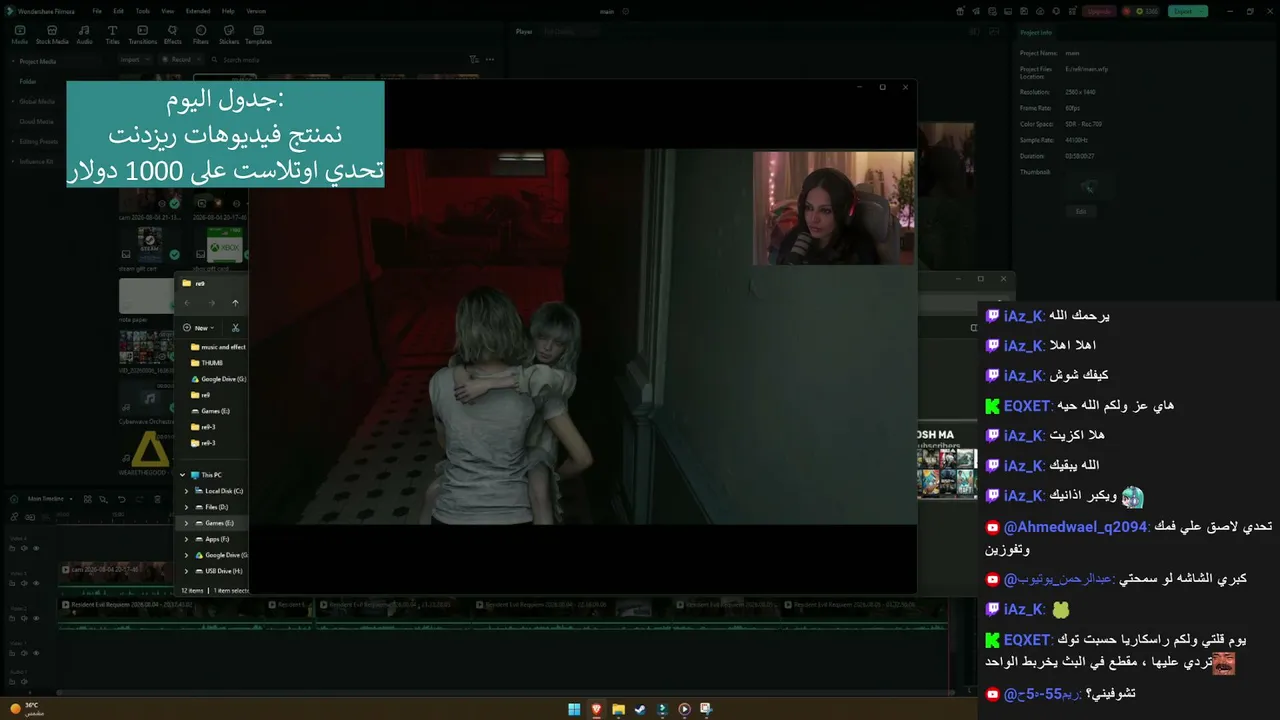Collapse This PC in Explorer
This screenshot has width=1280, height=720.
[x=182, y=475]
